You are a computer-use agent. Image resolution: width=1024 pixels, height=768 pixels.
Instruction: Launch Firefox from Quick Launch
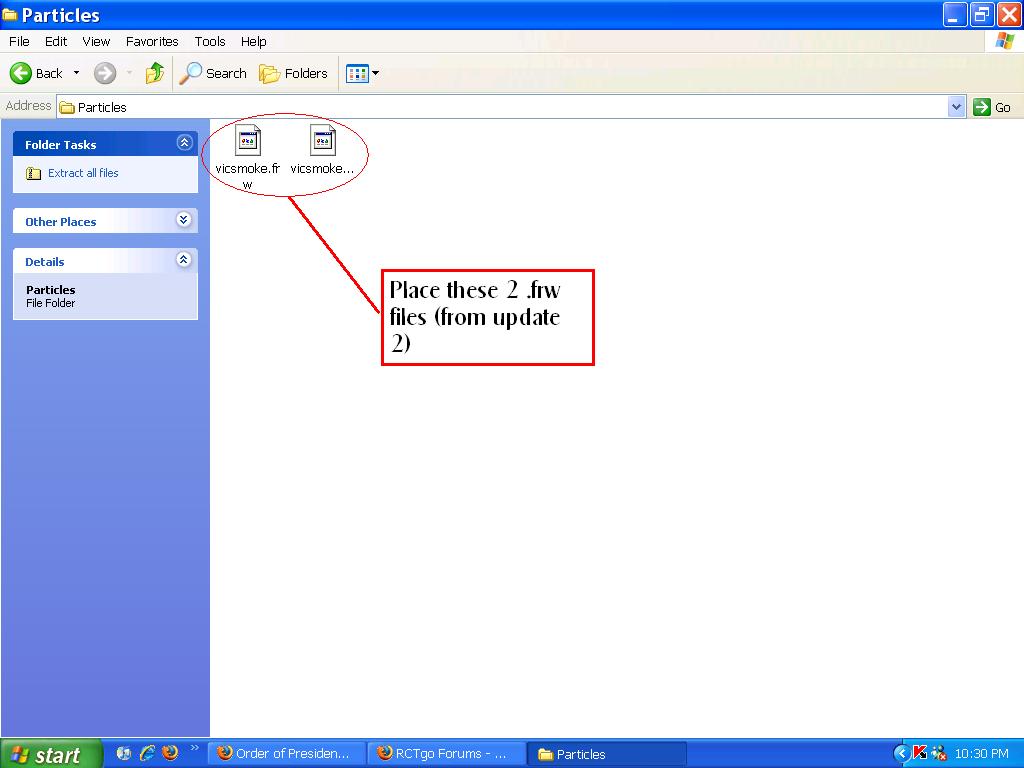[x=170, y=753]
